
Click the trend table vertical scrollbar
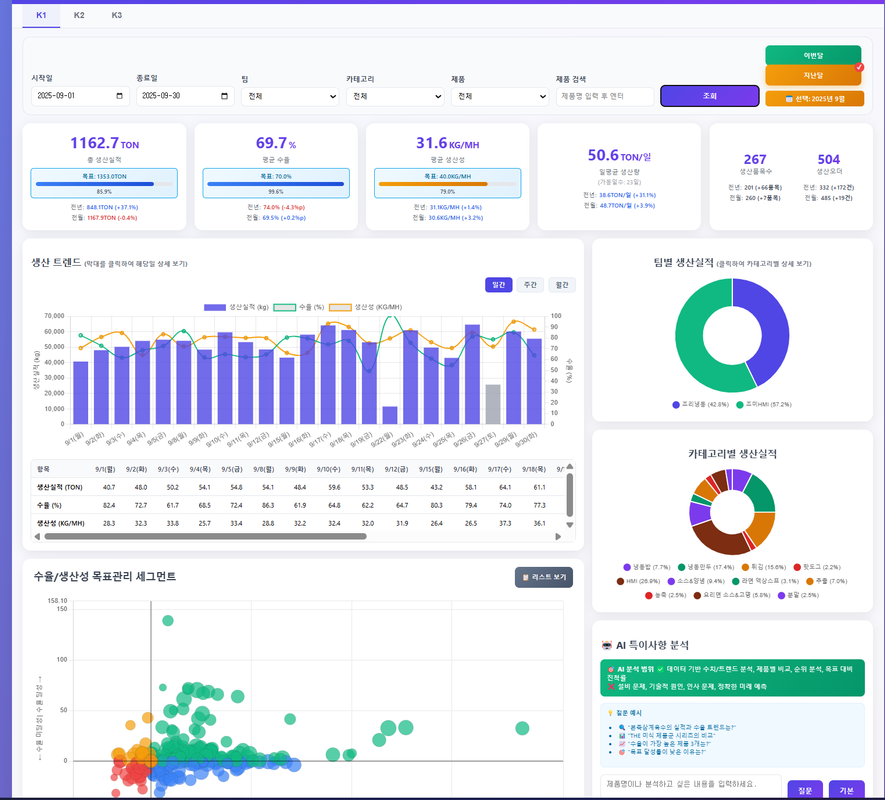pyautogui.click(x=569, y=495)
